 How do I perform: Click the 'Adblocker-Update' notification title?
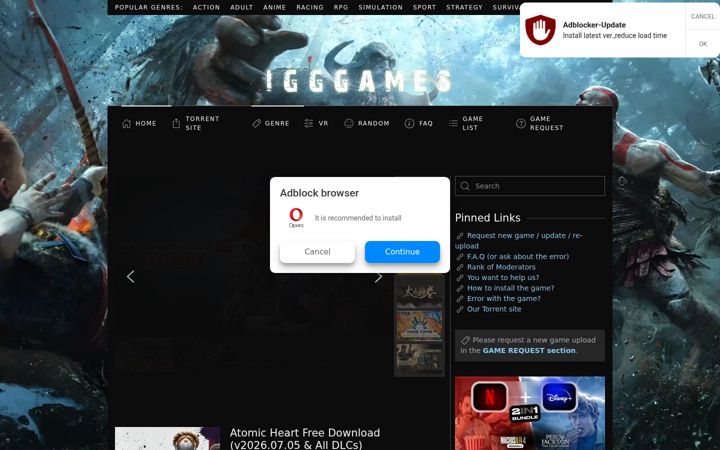tap(594, 25)
